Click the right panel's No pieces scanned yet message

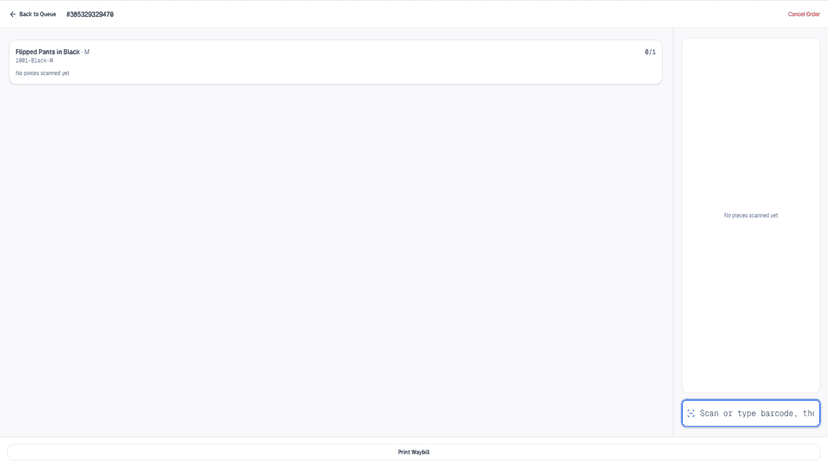tap(750, 216)
